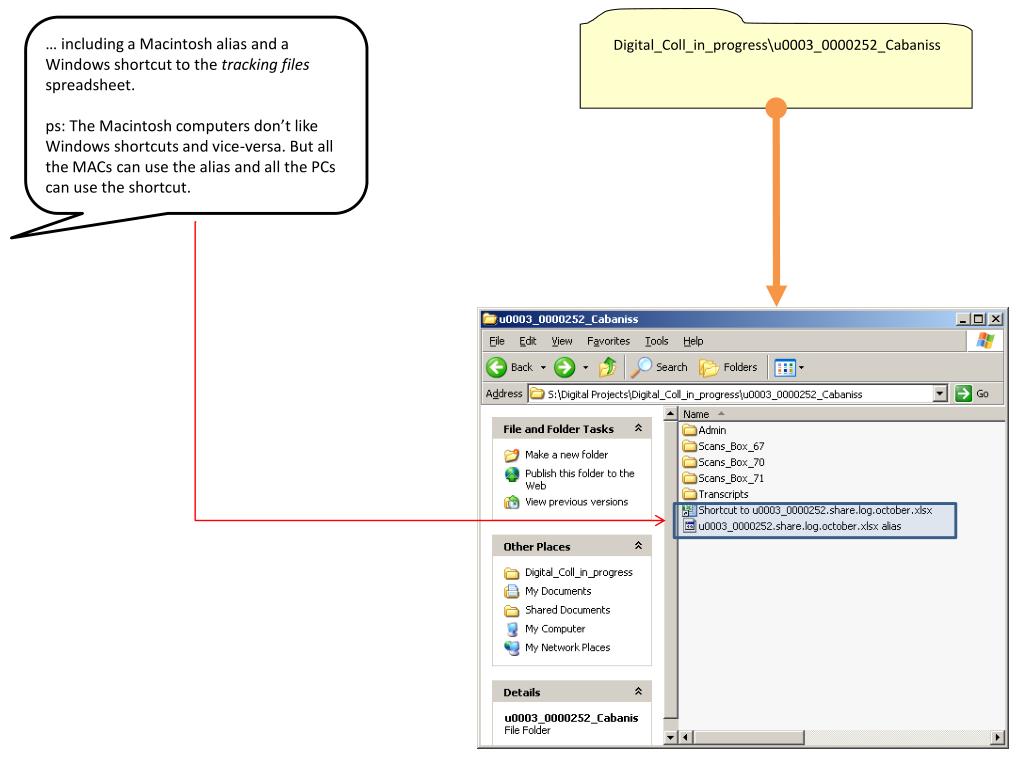Click View previous versions link

click(577, 502)
